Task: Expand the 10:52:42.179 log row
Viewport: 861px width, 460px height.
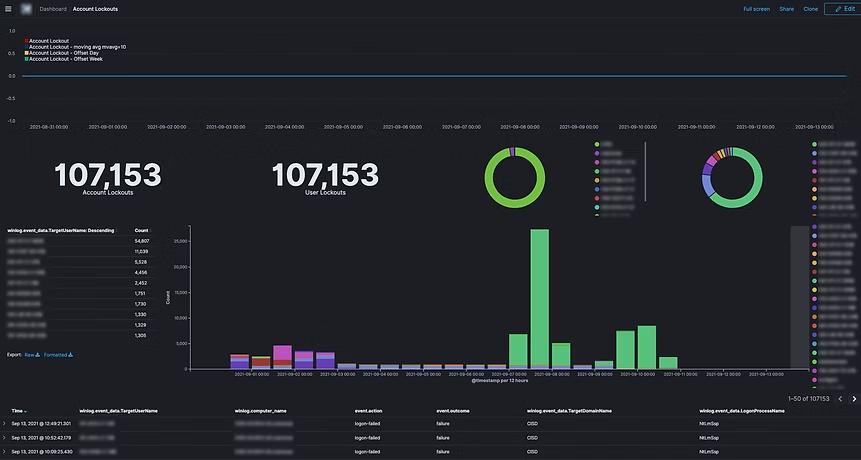Action: (4, 438)
